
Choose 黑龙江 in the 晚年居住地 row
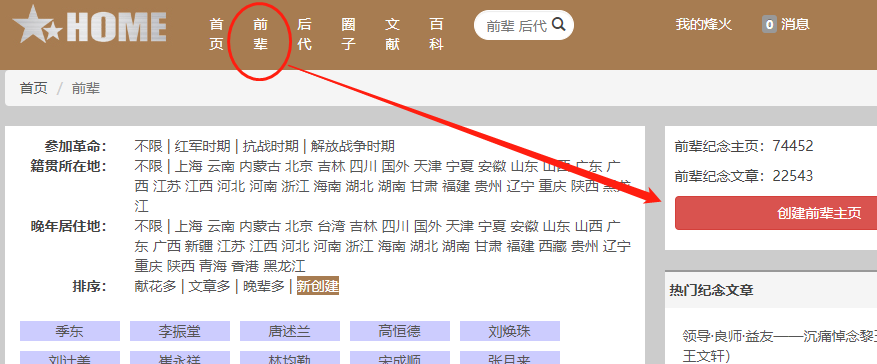pos(284,266)
